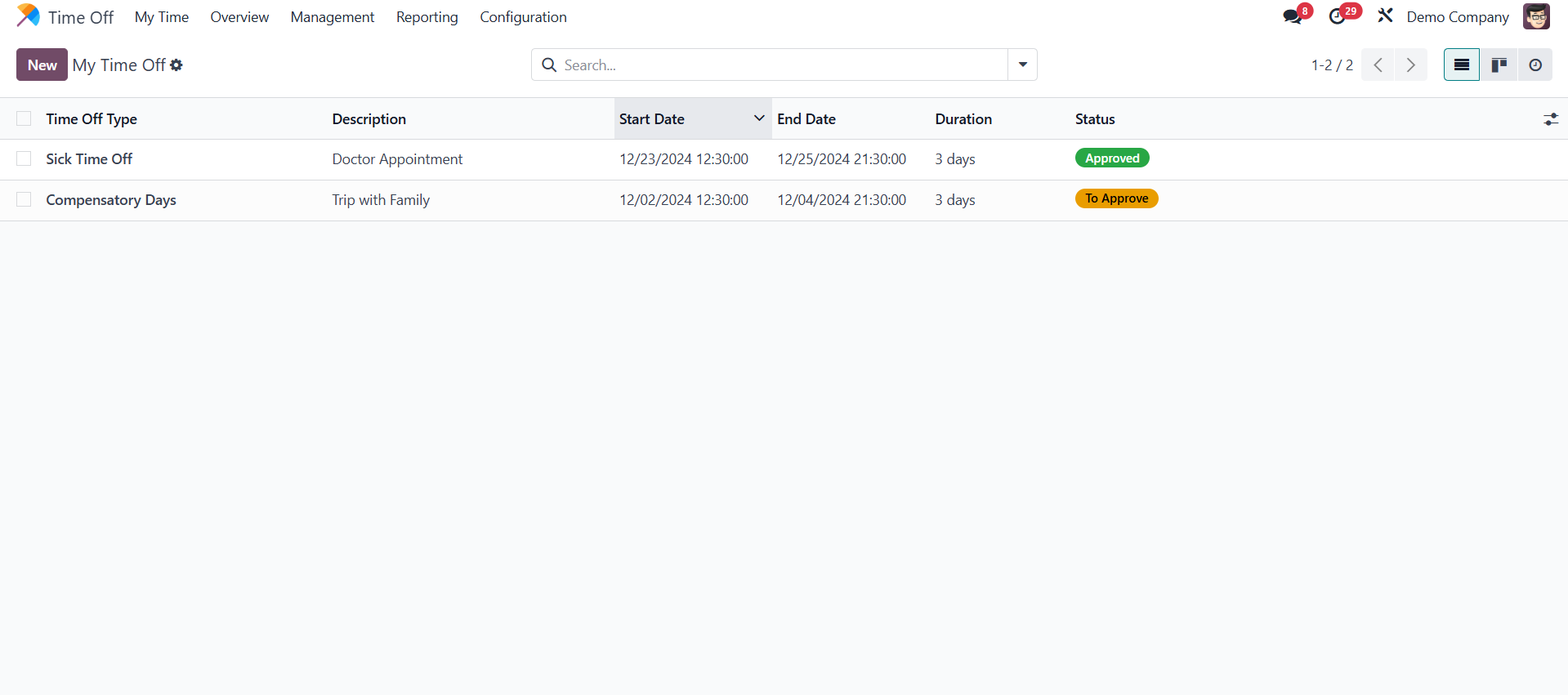Create a New time off request
Viewport: 1568px width, 695px height.
tap(42, 65)
